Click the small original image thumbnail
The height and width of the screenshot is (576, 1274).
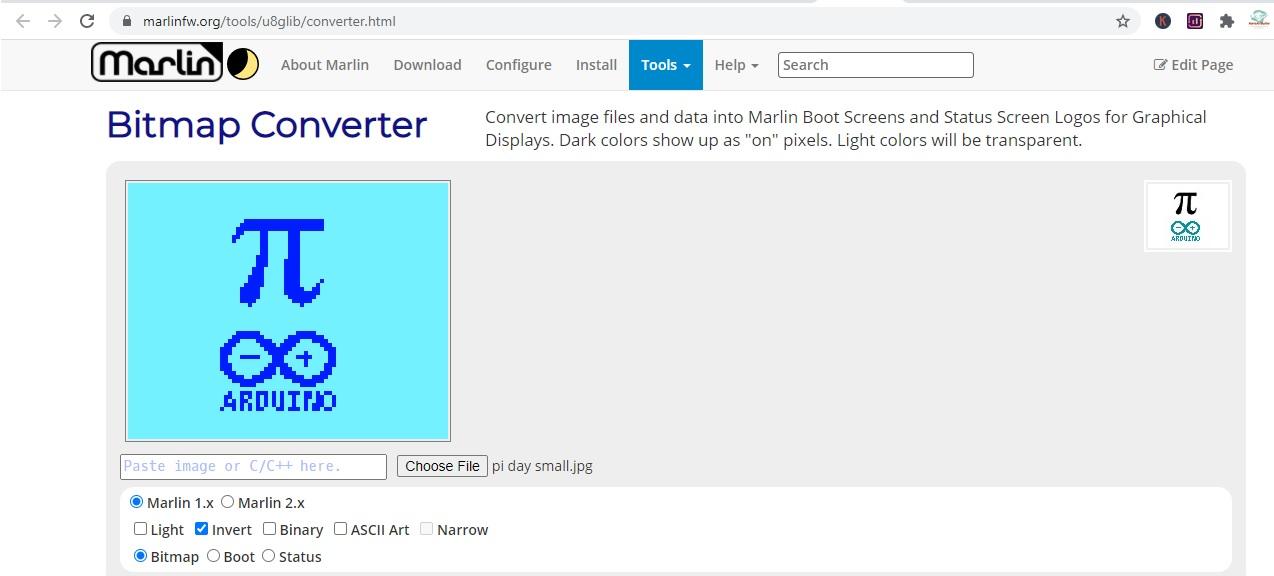(x=1187, y=216)
